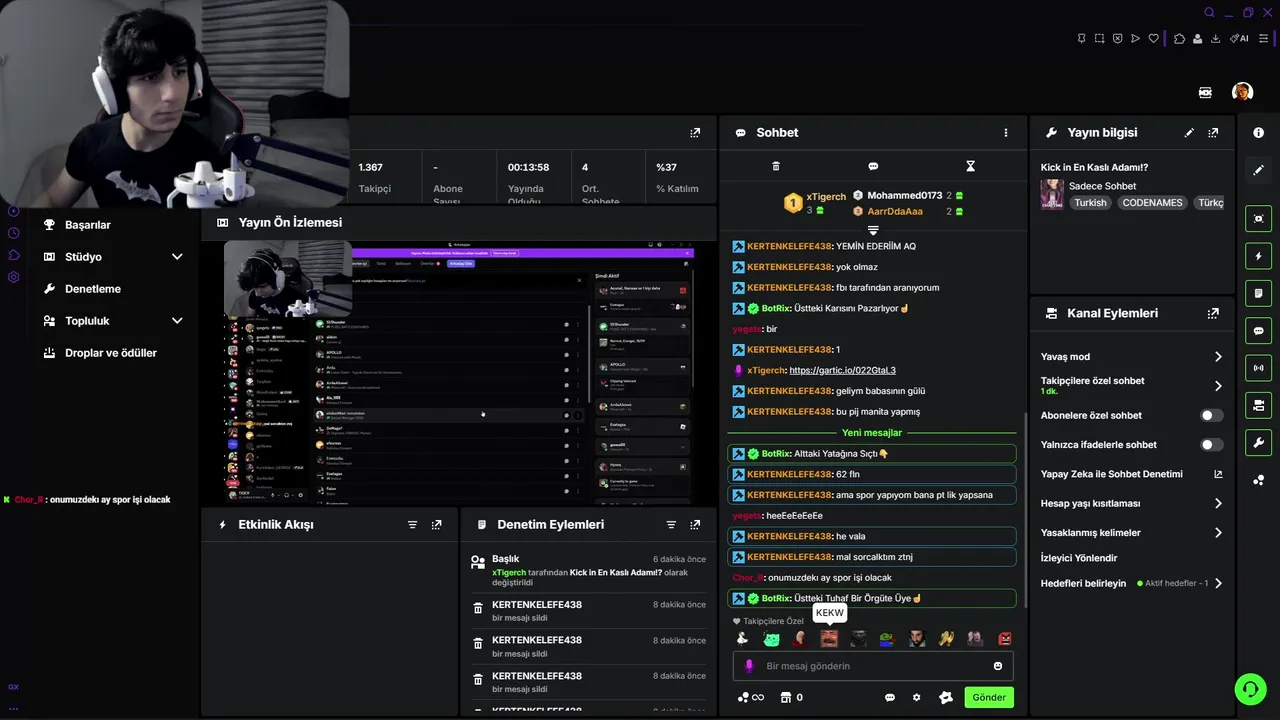The height and width of the screenshot is (720, 1280).
Task: Open the user profile avatar menu
Action: click(x=1242, y=92)
